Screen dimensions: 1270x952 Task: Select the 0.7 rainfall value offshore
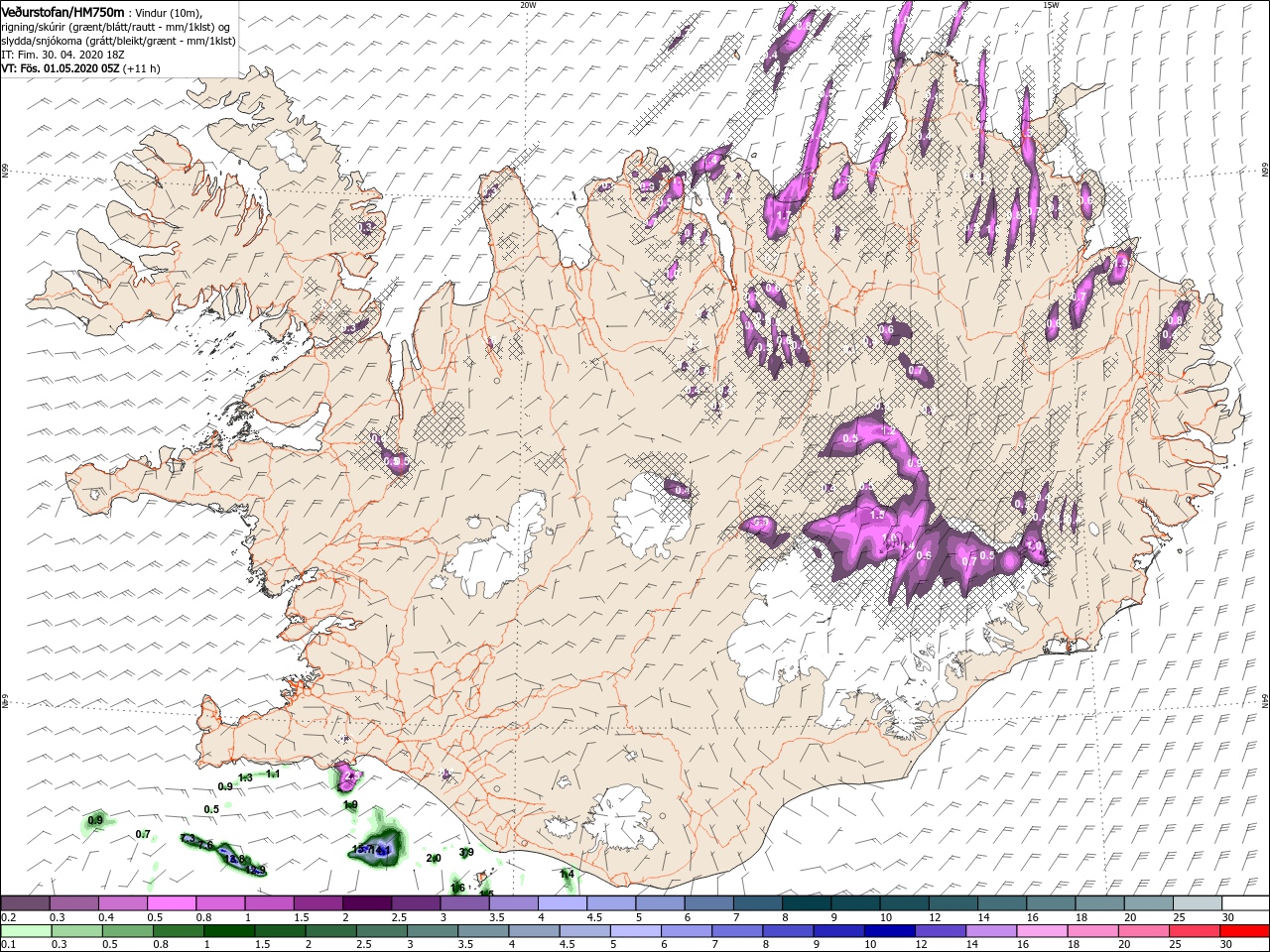(143, 834)
